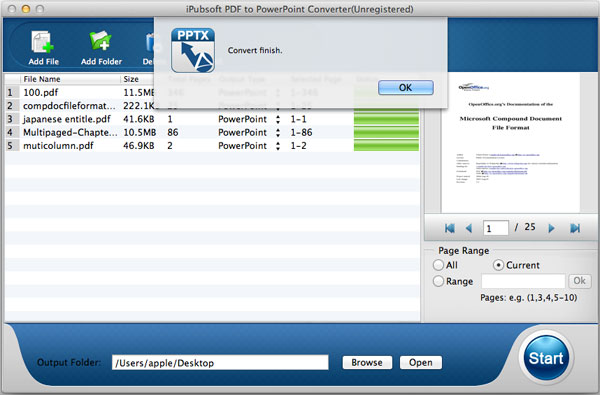The width and height of the screenshot is (600, 395).
Task: Click the selected page value 1-2
Action: 298,146
